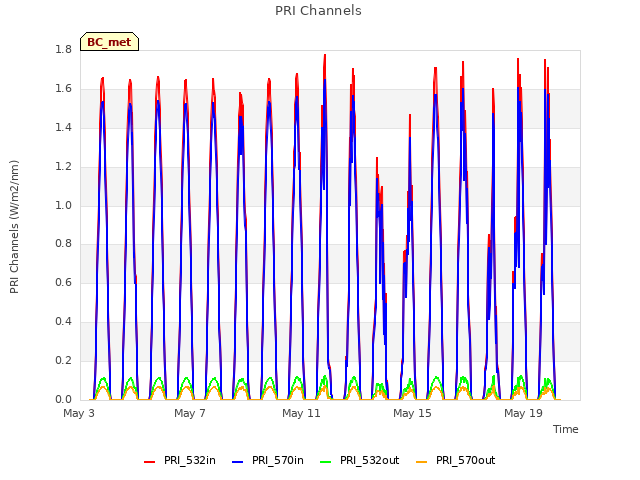Toggle the PRI_570out legend entry
Screen dimensions: 640x480
(x=456, y=460)
